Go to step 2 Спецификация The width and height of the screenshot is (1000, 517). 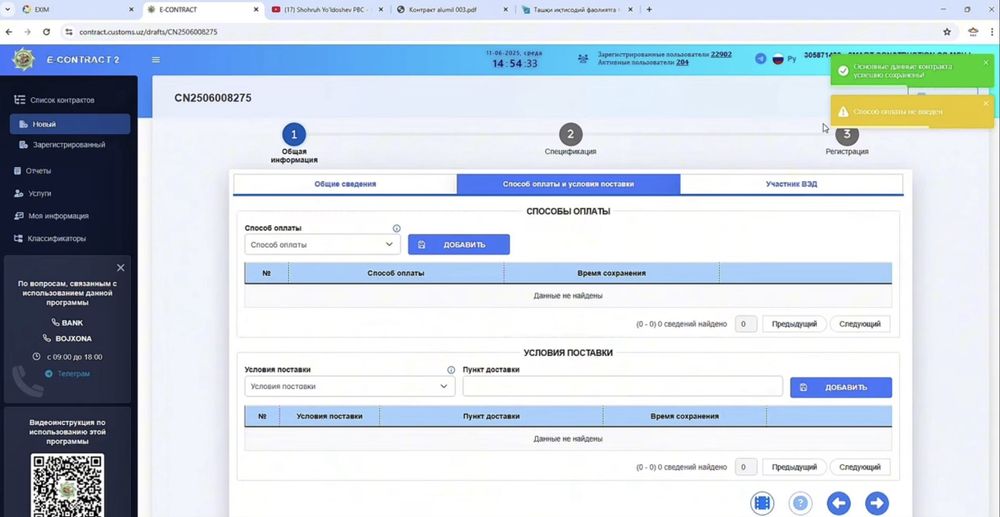[571, 135]
